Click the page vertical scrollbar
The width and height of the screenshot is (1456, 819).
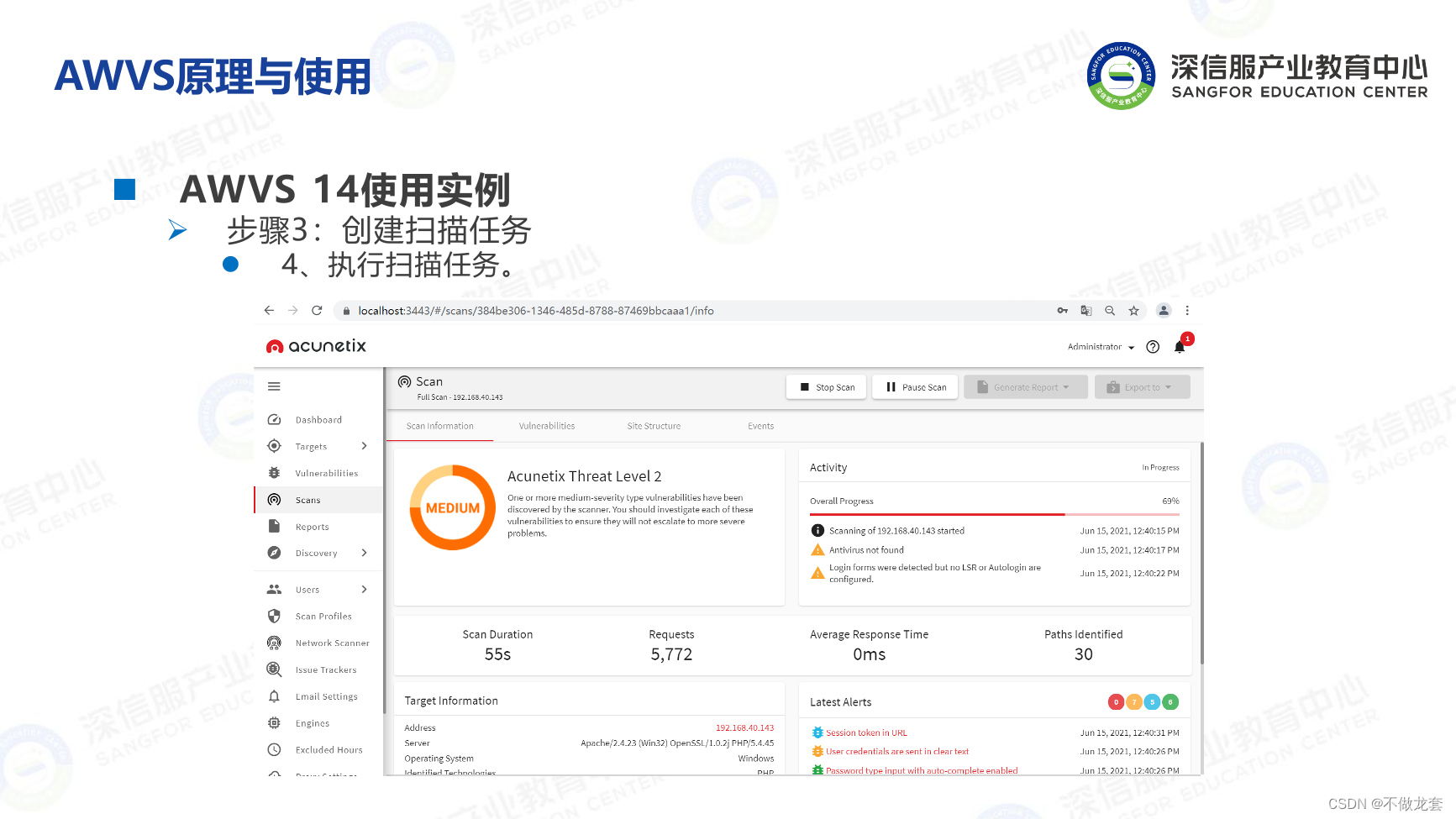pyautogui.click(x=1201, y=553)
